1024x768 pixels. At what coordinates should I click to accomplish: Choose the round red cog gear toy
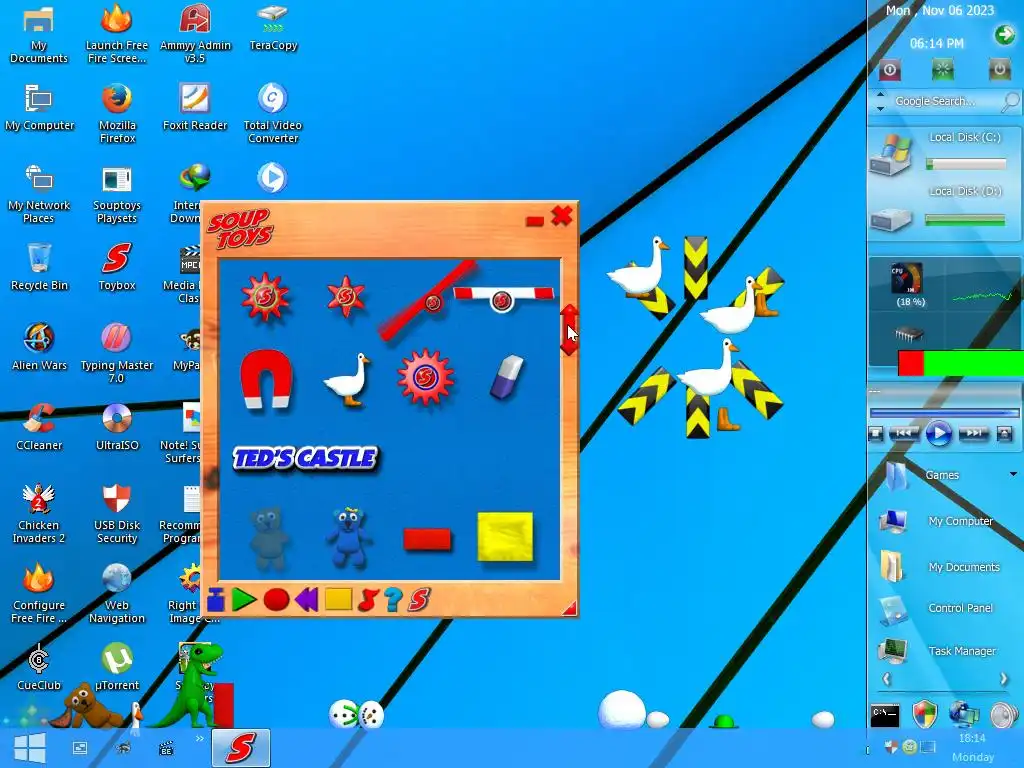click(x=425, y=377)
